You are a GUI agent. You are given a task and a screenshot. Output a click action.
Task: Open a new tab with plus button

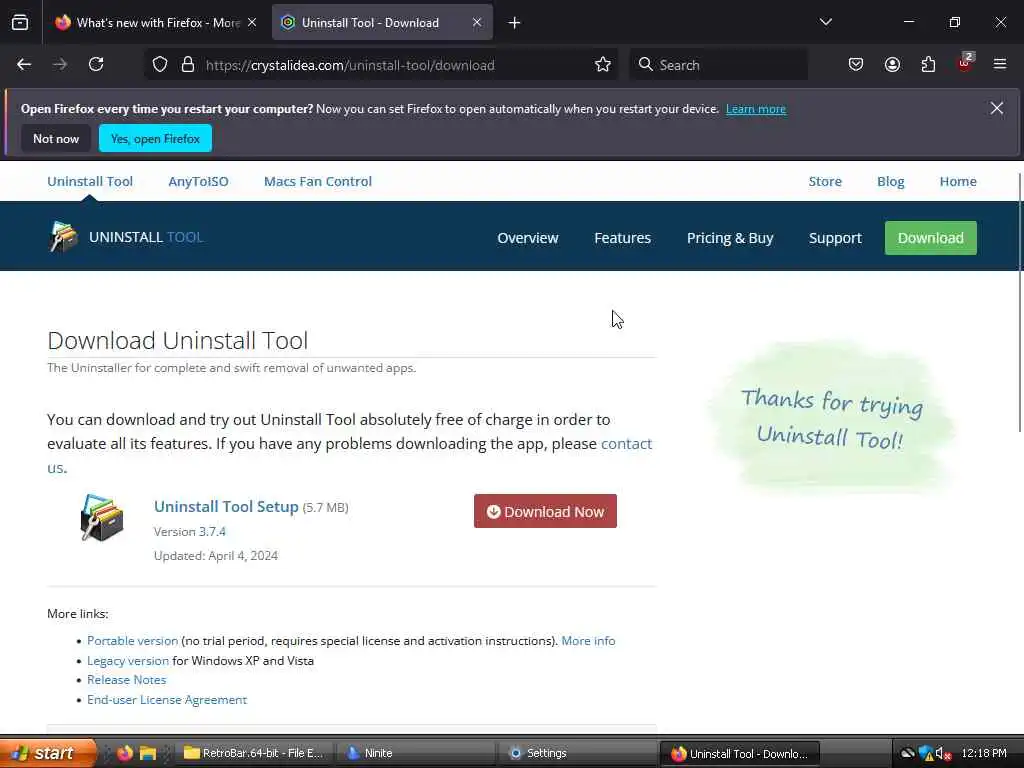(x=515, y=23)
